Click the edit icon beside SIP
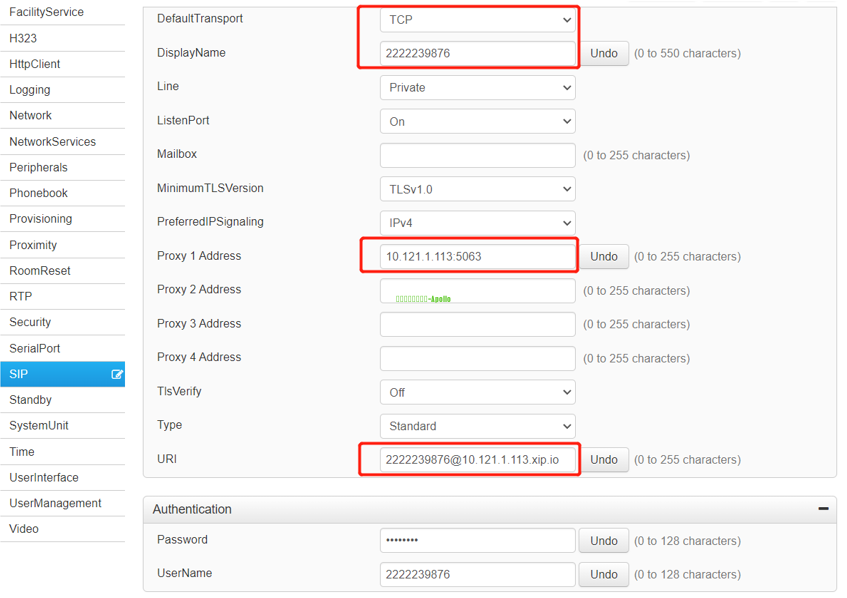This screenshot has width=847, height=598. click(117, 374)
